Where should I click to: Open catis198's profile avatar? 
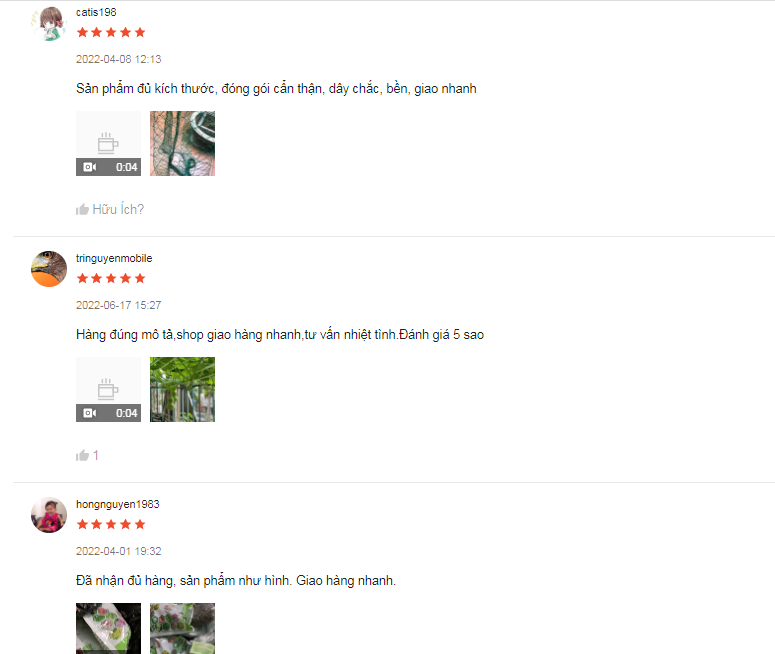point(48,23)
